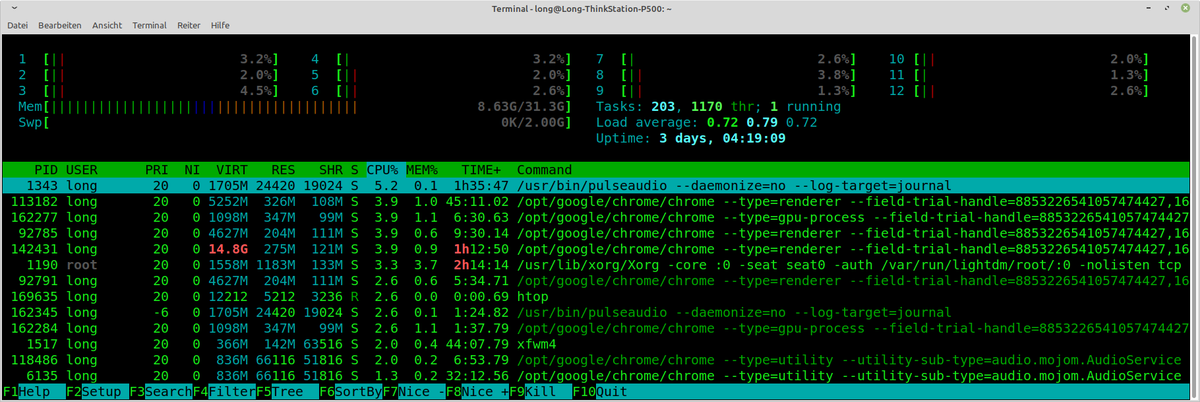Image resolution: width=1200 pixels, height=402 pixels.
Task: Sort by the USER column header
Action: pyautogui.click(x=82, y=170)
